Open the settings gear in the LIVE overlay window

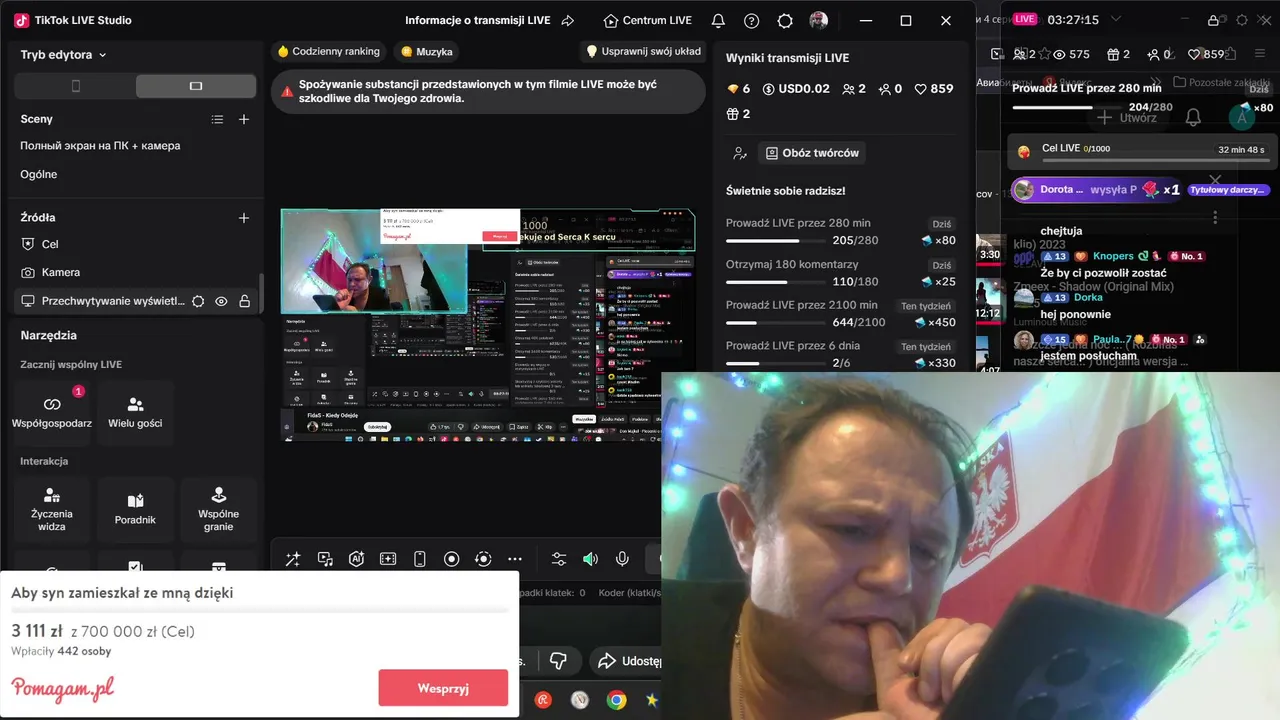1242,20
